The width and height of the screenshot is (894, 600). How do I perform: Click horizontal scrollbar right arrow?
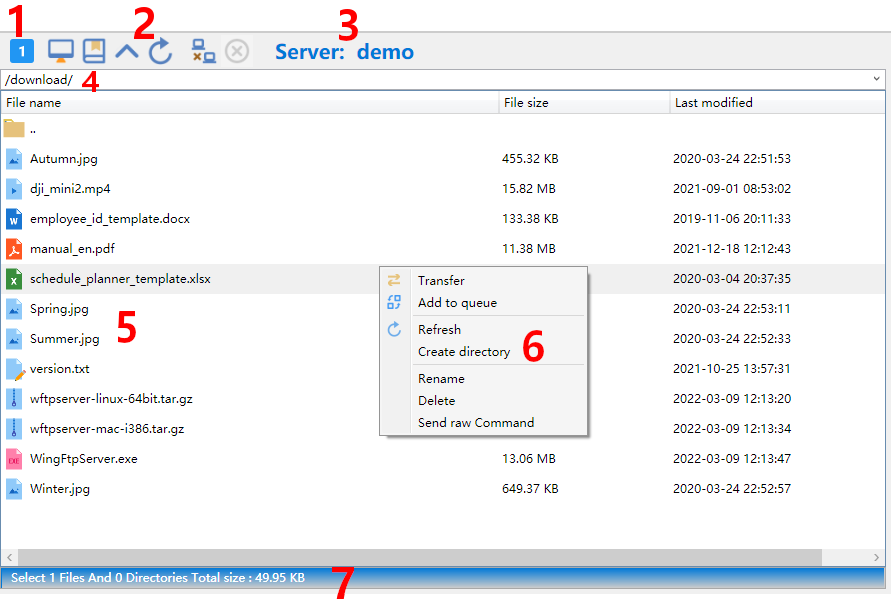tap(876, 557)
